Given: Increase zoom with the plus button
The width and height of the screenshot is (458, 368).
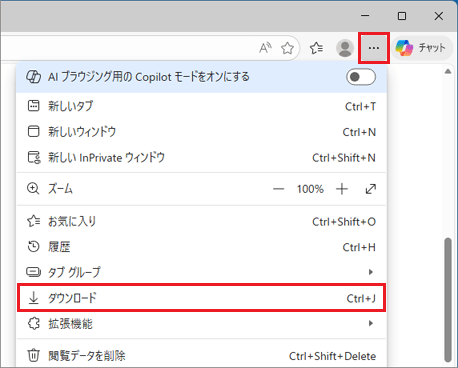Looking at the screenshot, I should tap(342, 189).
